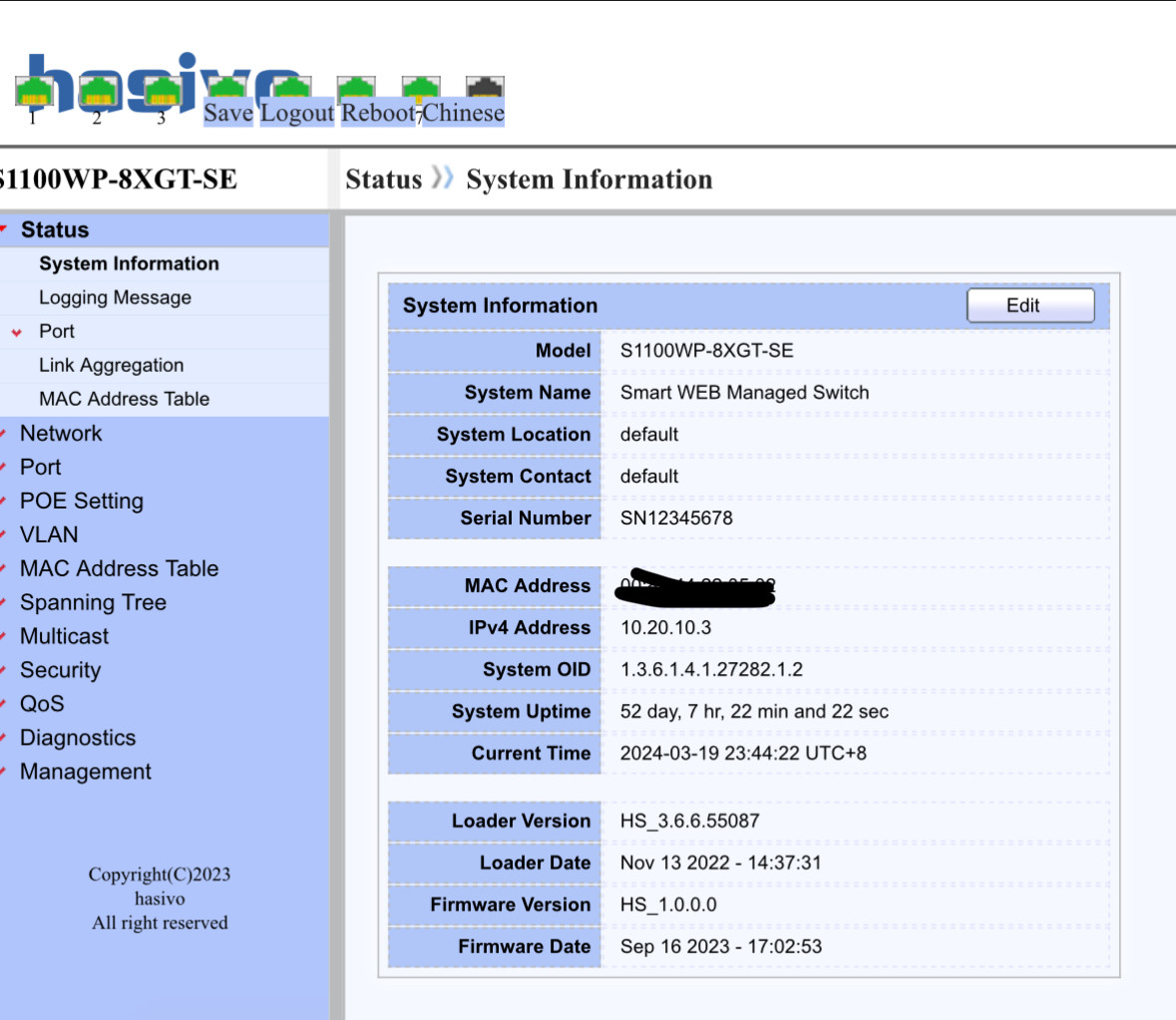Click System OID value 1.3.6.1.4.1.27282.1.2
The height and width of the screenshot is (1020, 1176).
click(711, 669)
